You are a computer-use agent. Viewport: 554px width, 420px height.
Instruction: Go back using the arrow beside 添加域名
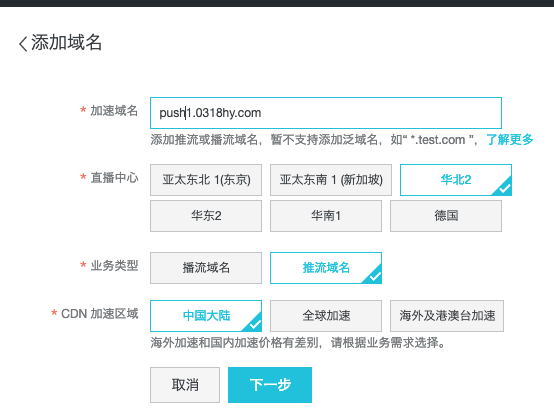pos(23,44)
